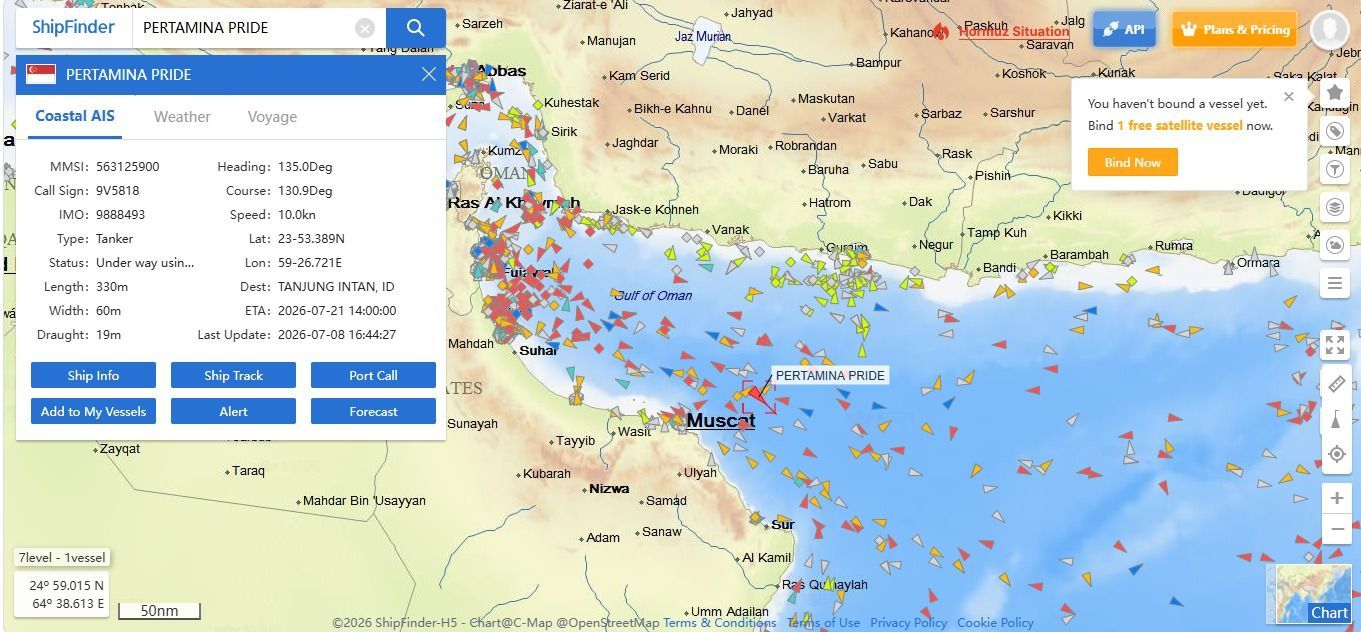Click the Call Sign value 9V5818
This screenshot has height=632, width=1361.
(x=118, y=191)
